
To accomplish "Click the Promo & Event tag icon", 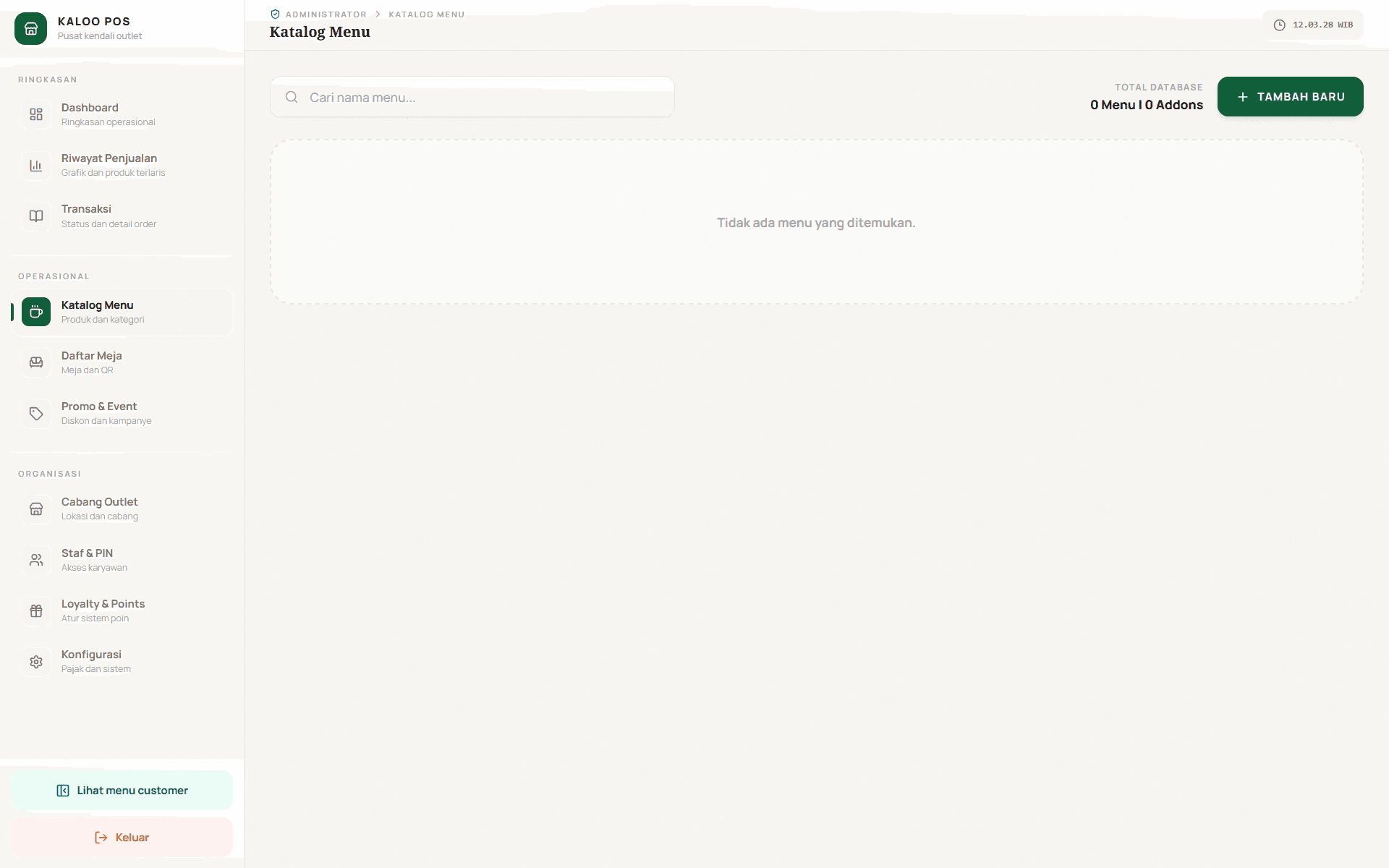I will (x=36, y=413).
